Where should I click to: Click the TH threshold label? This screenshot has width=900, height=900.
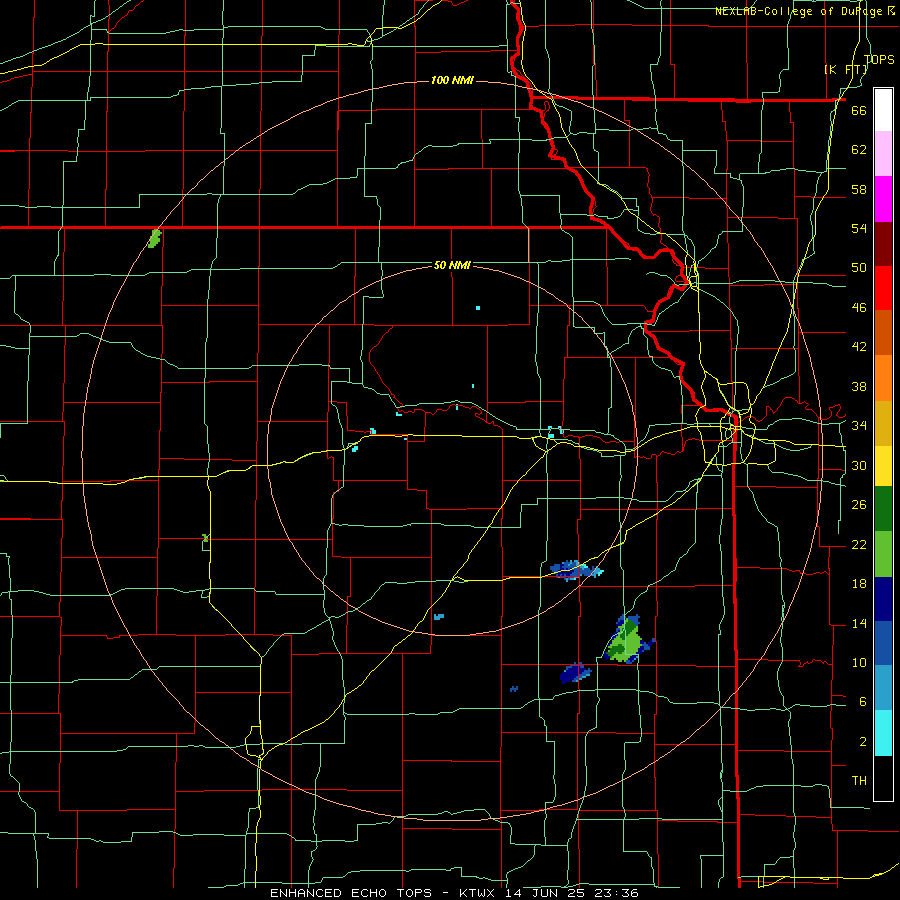tap(859, 781)
